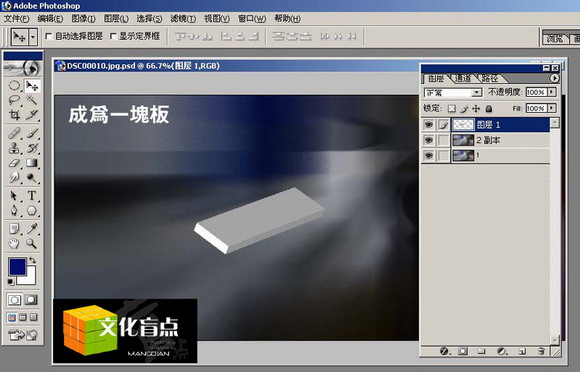580x372 pixels.
Task: Hide the 图层 1 layer eye
Action: click(428, 125)
